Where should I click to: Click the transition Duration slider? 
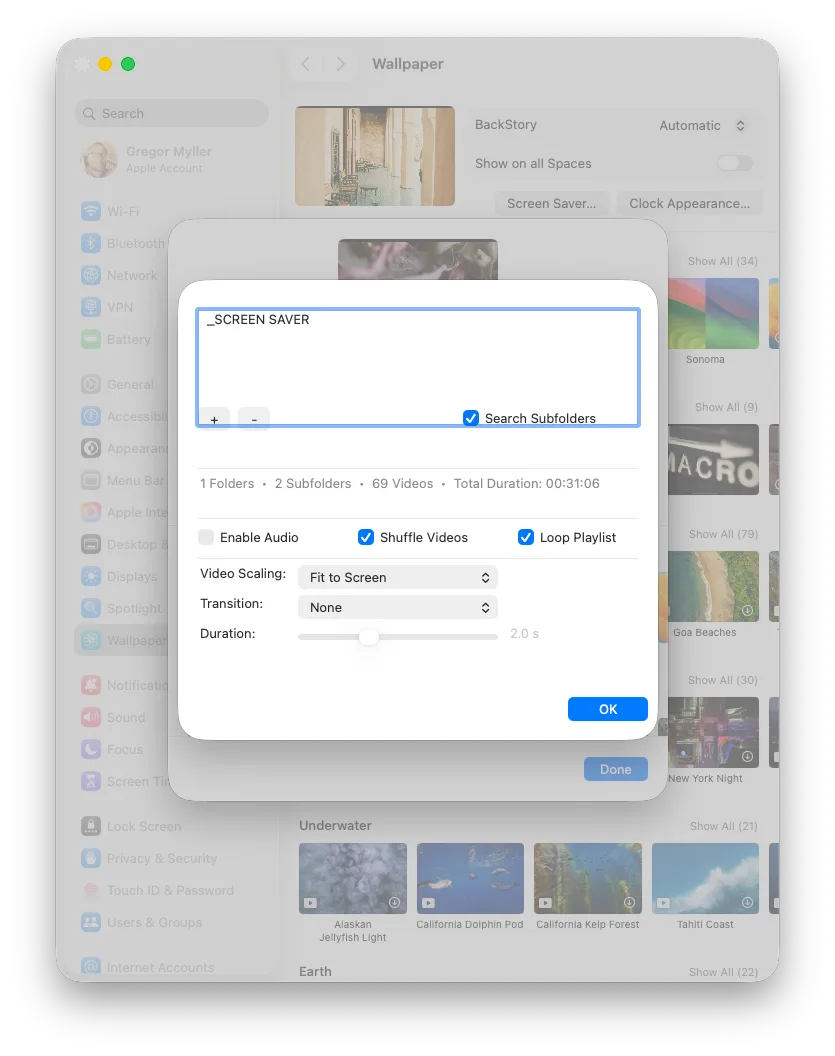[x=398, y=636]
